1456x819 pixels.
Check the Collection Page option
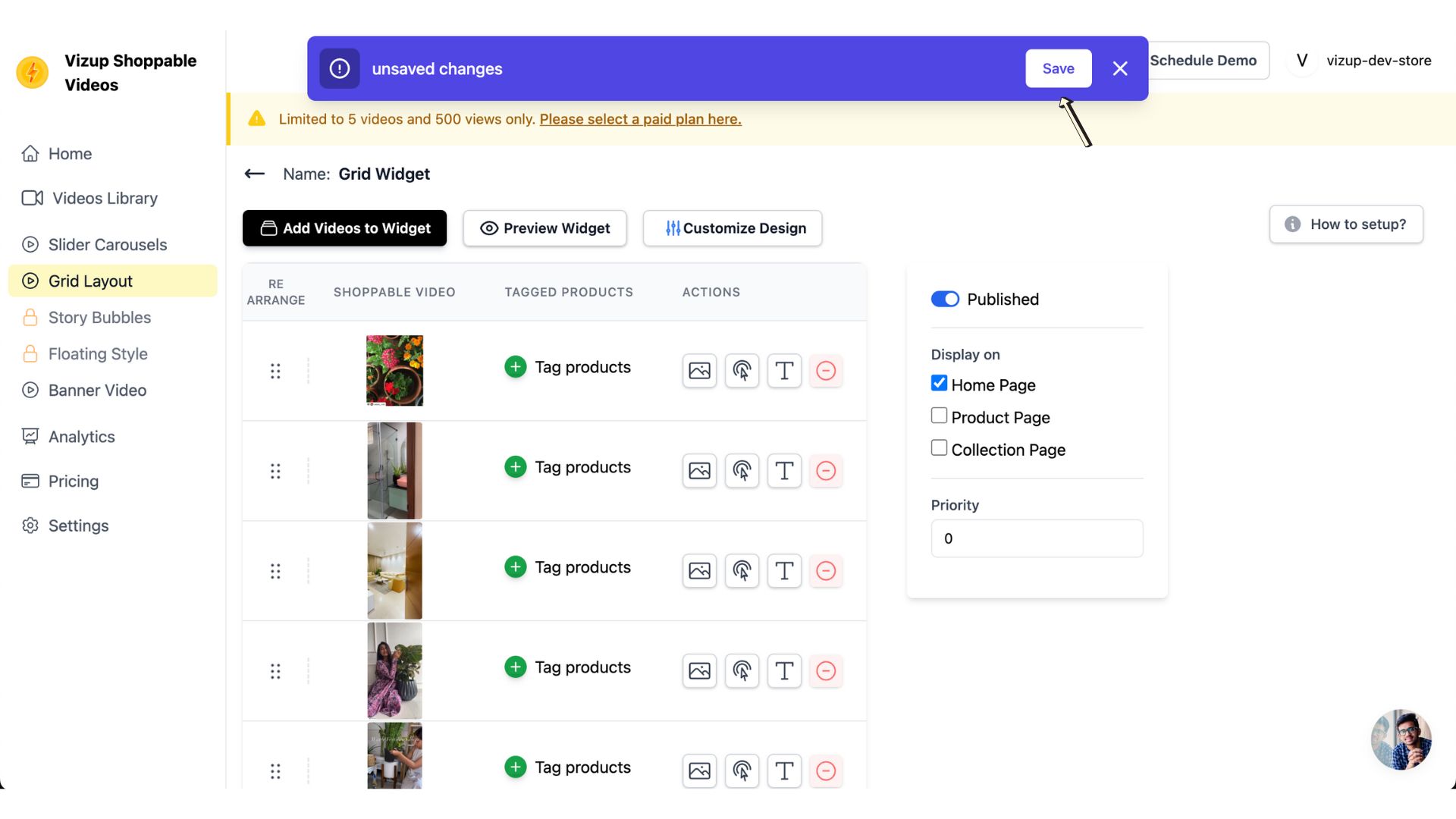pos(939,448)
